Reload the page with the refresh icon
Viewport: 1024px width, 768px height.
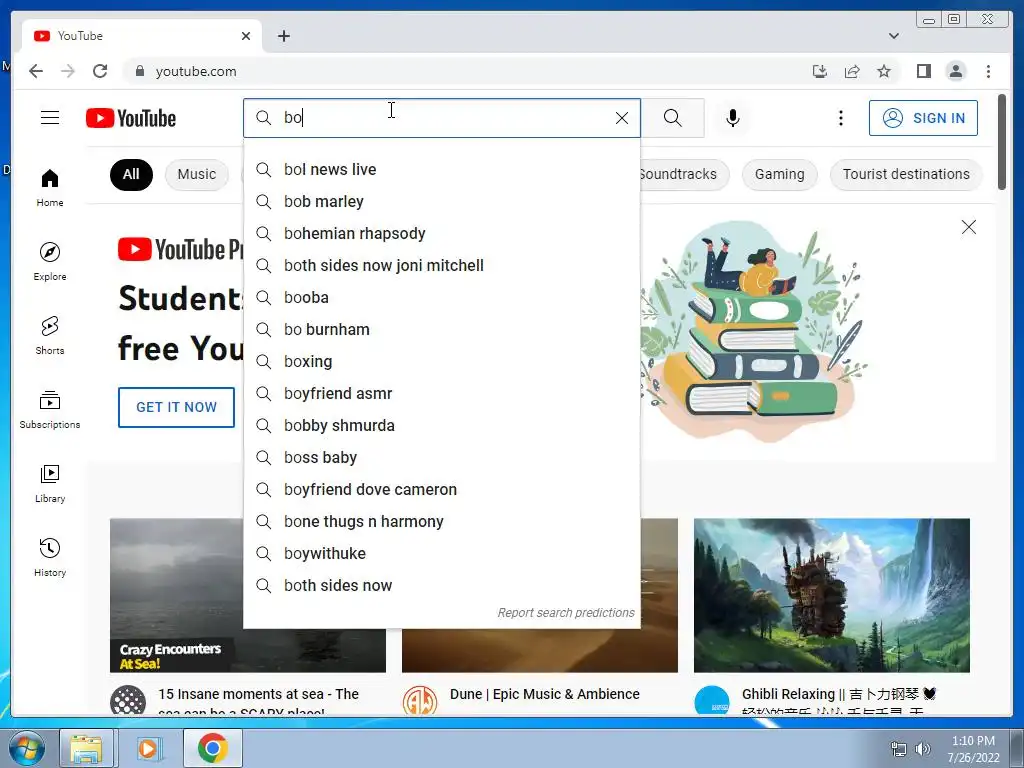(x=100, y=71)
